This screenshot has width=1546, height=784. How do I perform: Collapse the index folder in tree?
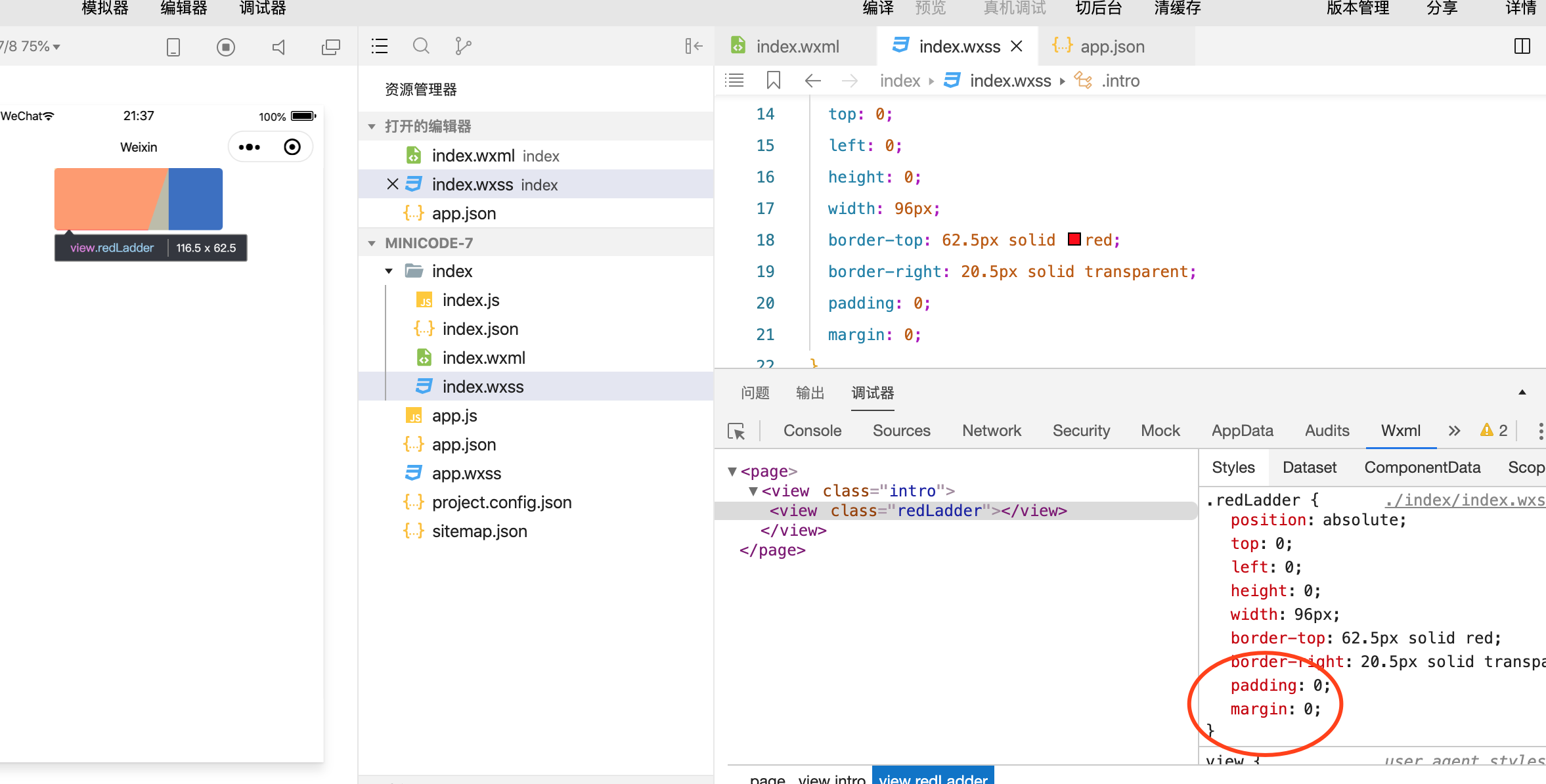click(x=389, y=271)
